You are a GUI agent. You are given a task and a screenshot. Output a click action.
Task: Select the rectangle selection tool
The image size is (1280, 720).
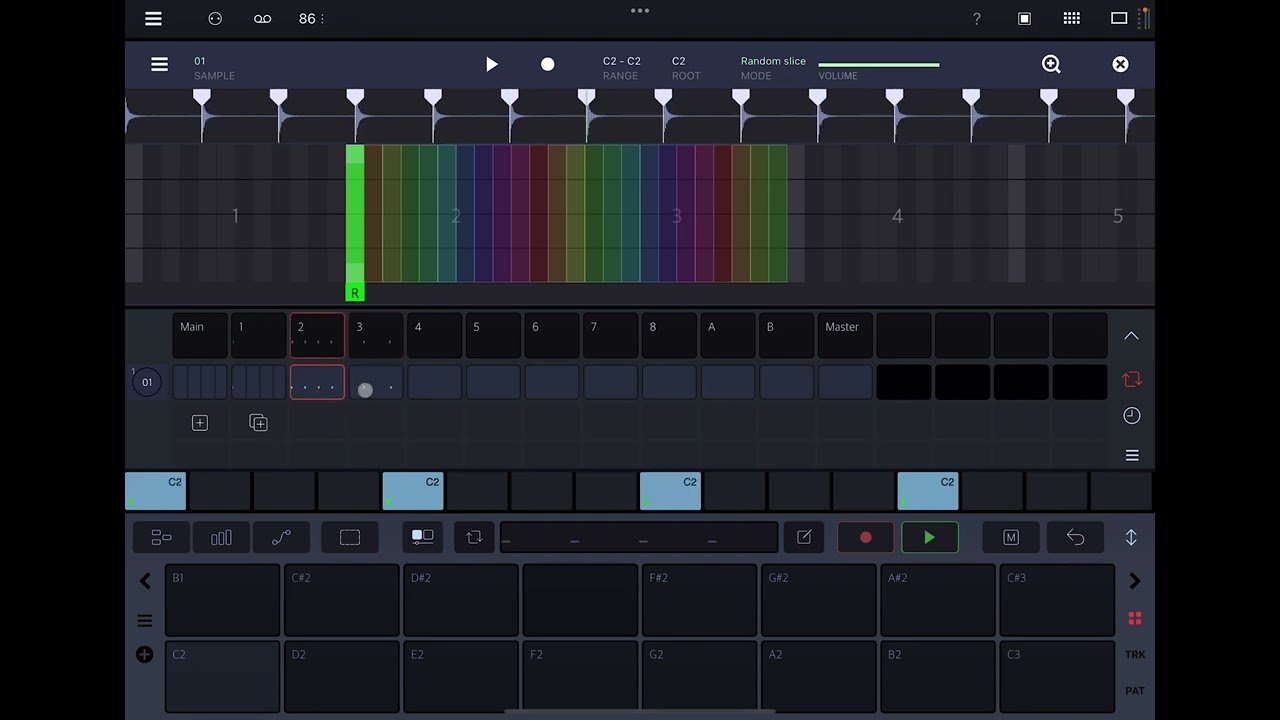click(x=350, y=538)
